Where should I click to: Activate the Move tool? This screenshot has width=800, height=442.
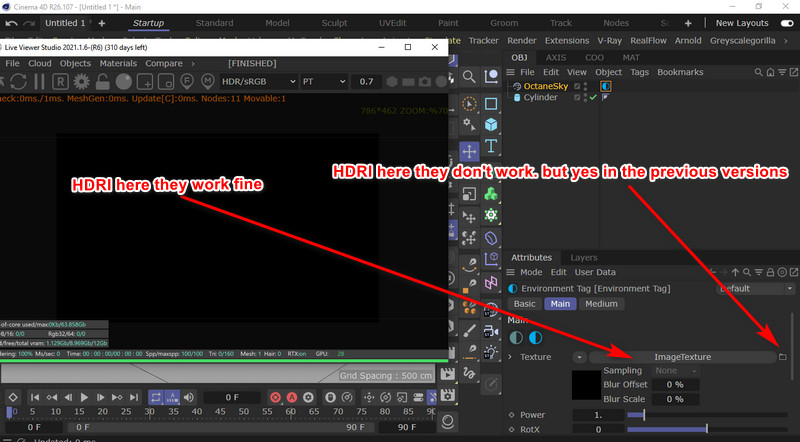coord(469,151)
